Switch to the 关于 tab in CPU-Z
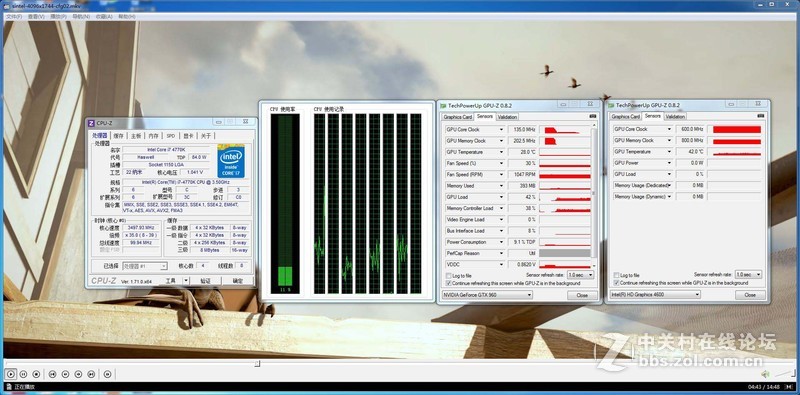Image resolution: width=800 pixels, height=395 pixels. (205, 136)
